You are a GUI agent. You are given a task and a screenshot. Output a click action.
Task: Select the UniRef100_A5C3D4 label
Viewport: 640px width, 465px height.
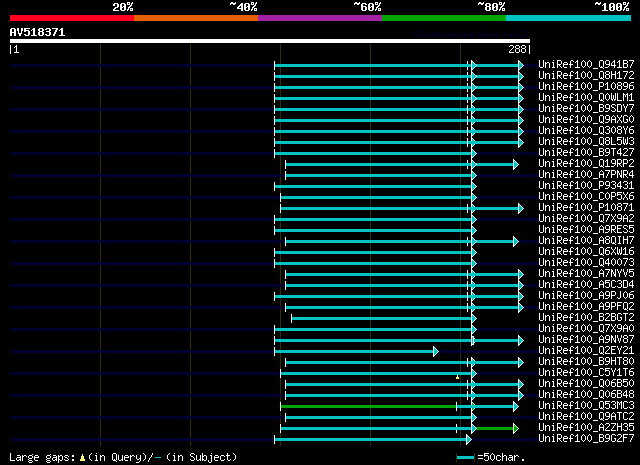pos(586,285)
